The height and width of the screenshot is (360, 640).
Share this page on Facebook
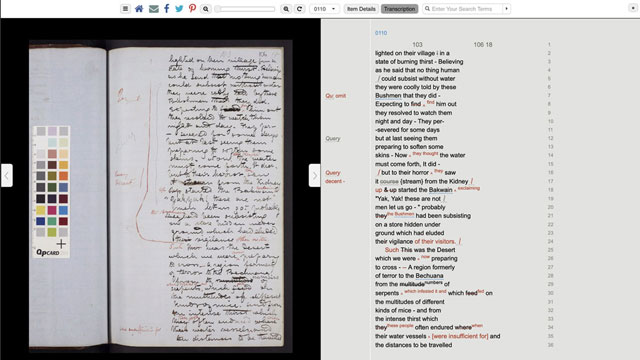pos(167,9)
